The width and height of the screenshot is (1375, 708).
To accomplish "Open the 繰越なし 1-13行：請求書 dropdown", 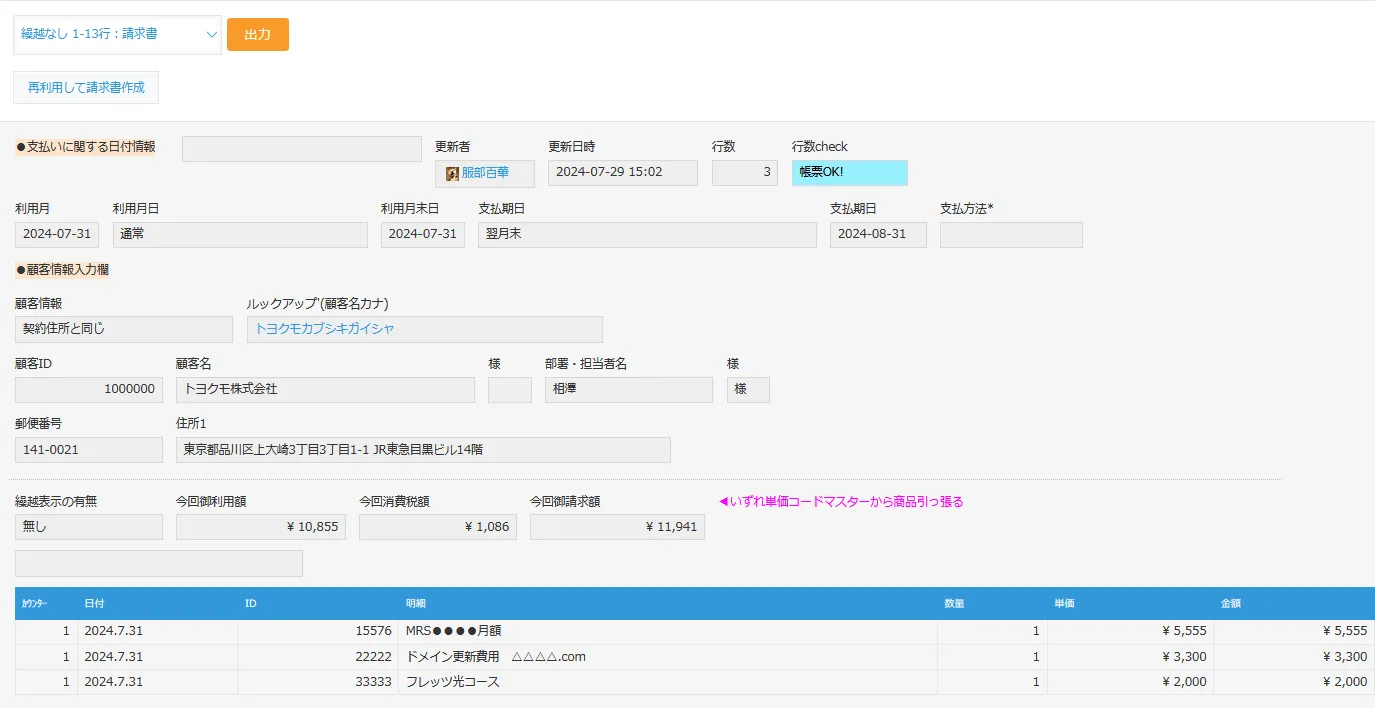I will tap(117, 34).
